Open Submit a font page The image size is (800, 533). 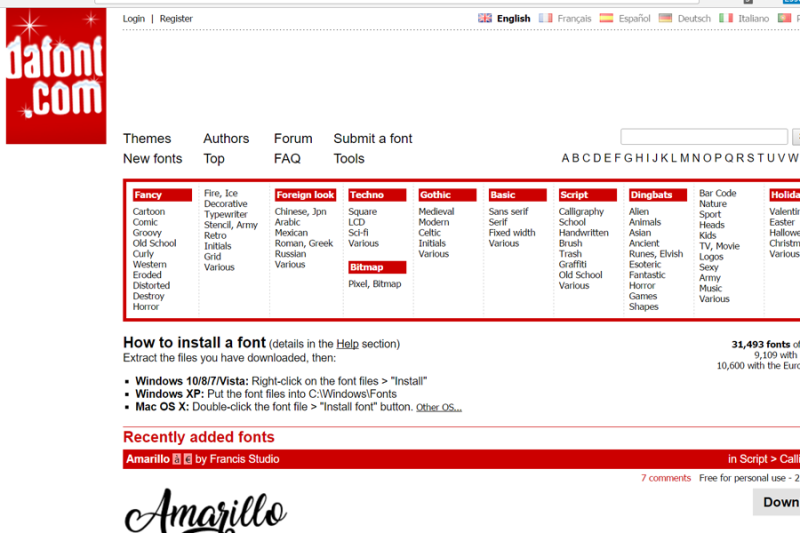pos(373,138)
